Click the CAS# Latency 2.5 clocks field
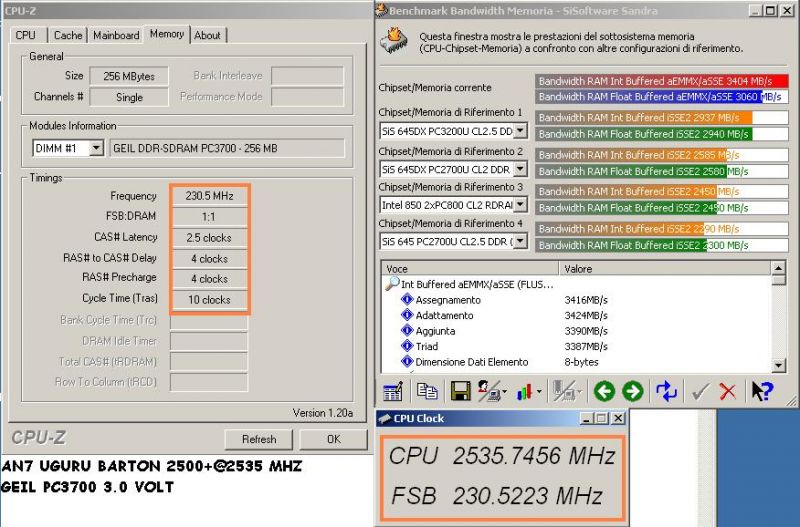This screenshot has width=800, height=527. click(x=209, y=238)
